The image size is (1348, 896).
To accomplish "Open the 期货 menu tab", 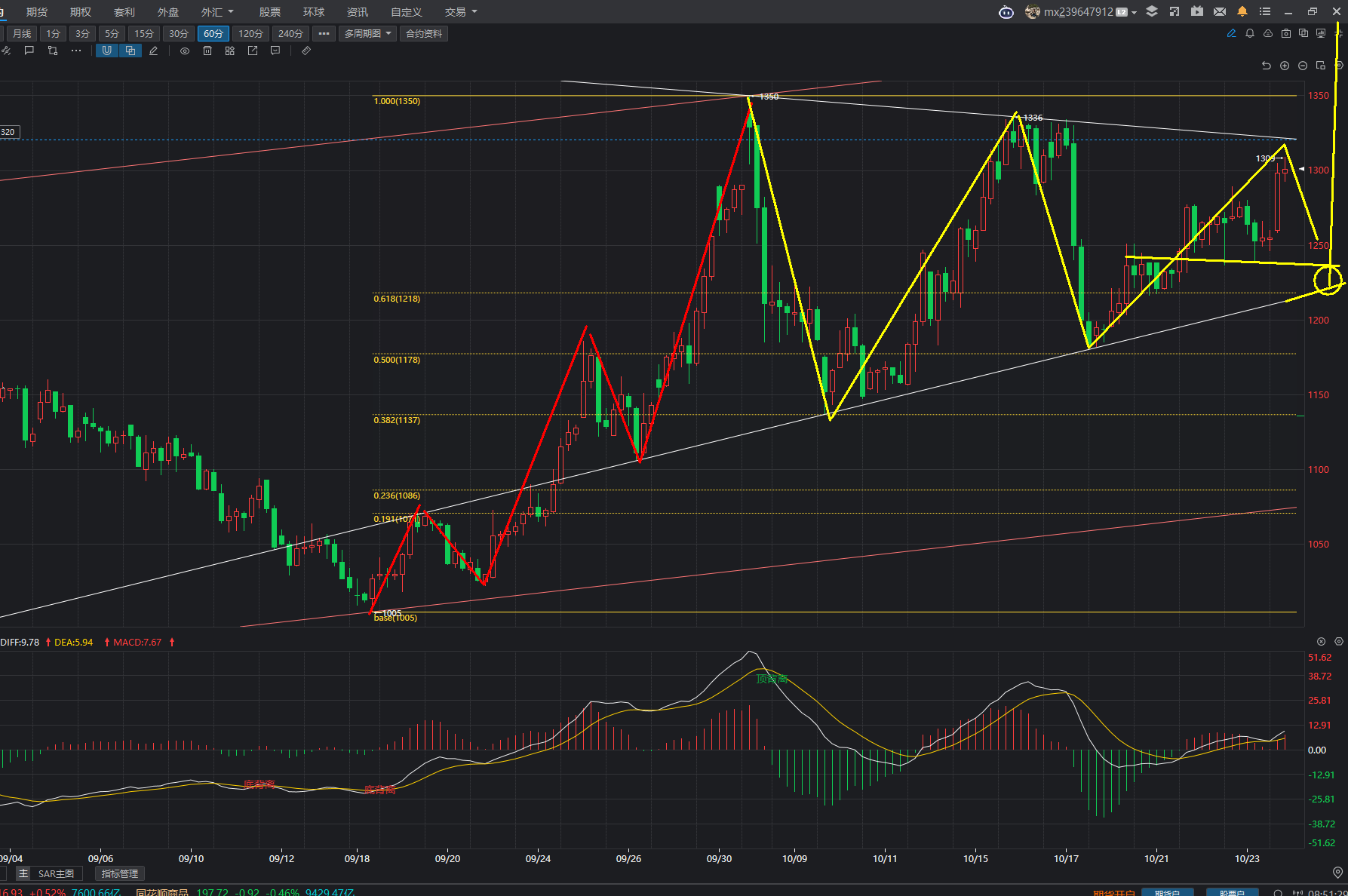I will point(37,12).
